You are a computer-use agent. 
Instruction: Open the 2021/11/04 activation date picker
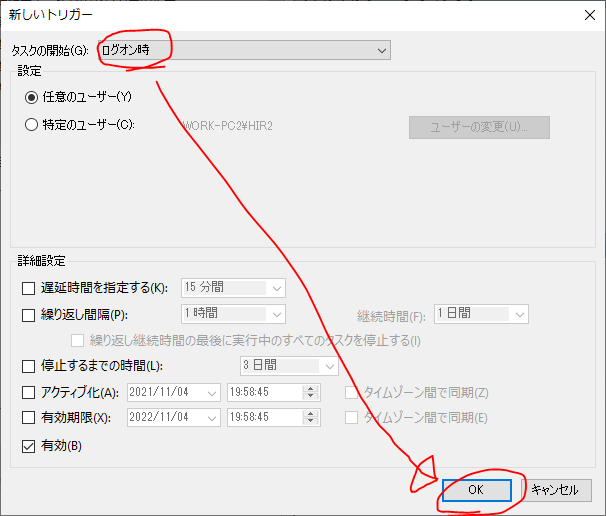[174, 393]
